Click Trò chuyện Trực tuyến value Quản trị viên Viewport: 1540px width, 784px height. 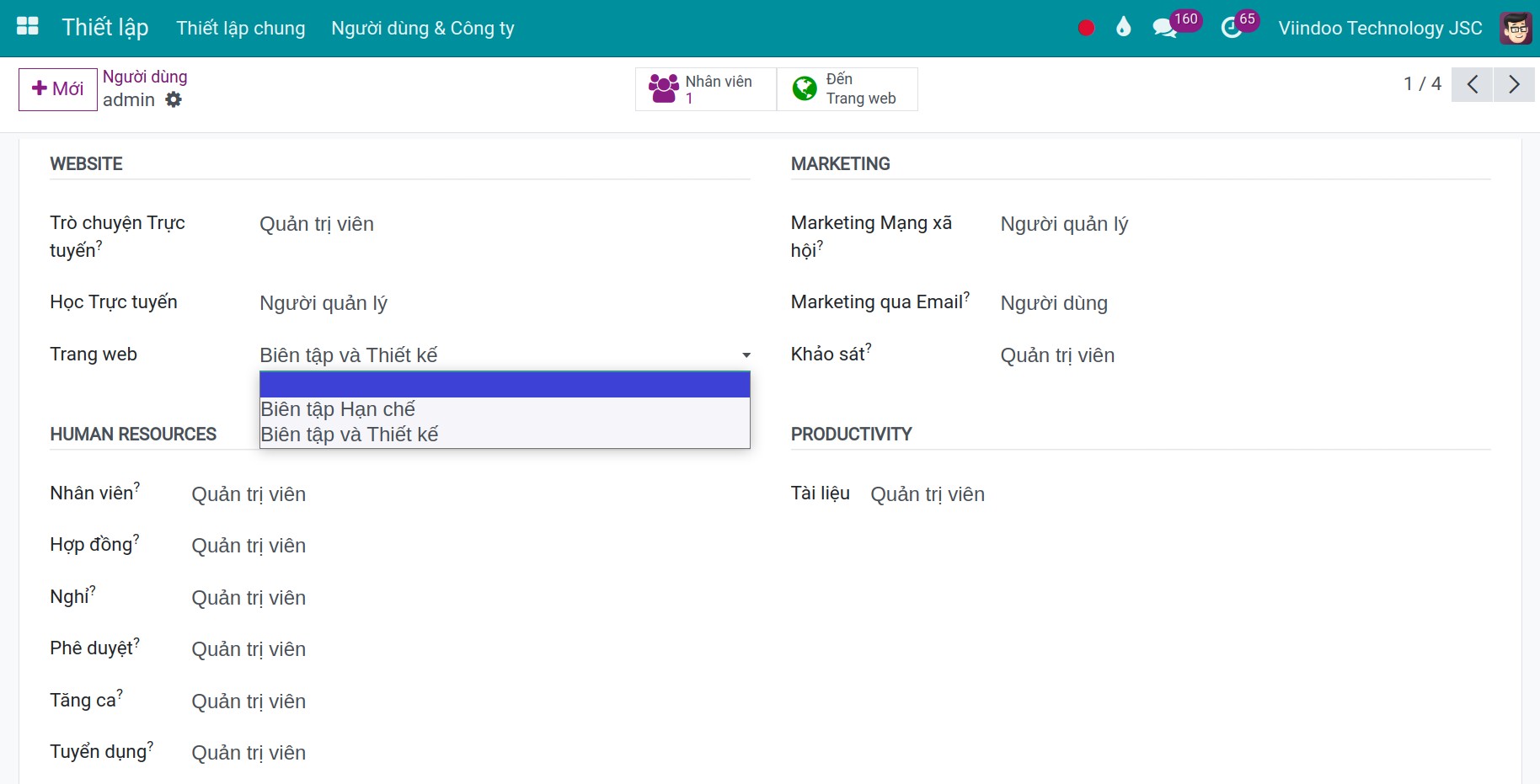point(317,224)
